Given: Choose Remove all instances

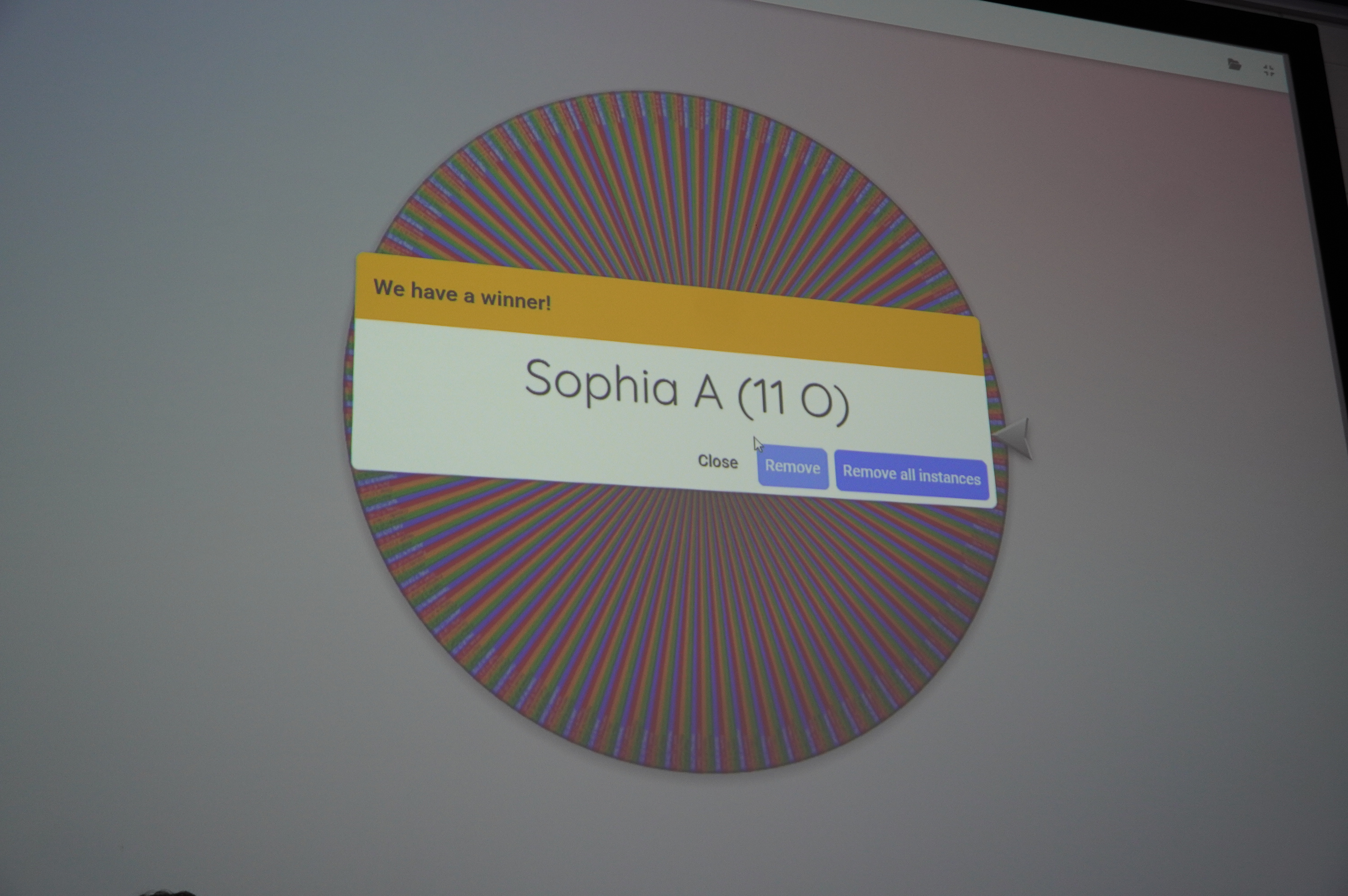Looking at the screenshot, I should (x=912, y=475).
